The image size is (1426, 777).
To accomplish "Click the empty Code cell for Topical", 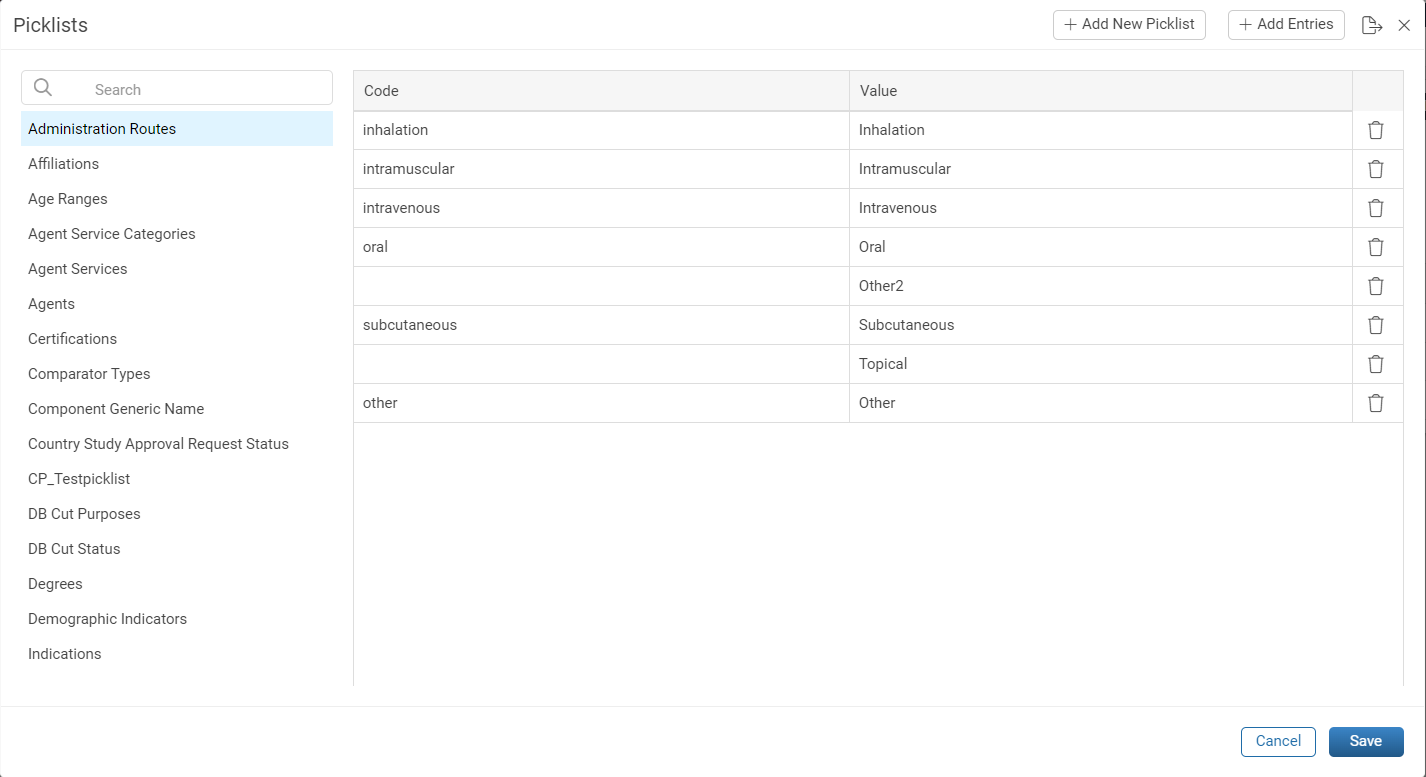I will (x=601, y=364).
